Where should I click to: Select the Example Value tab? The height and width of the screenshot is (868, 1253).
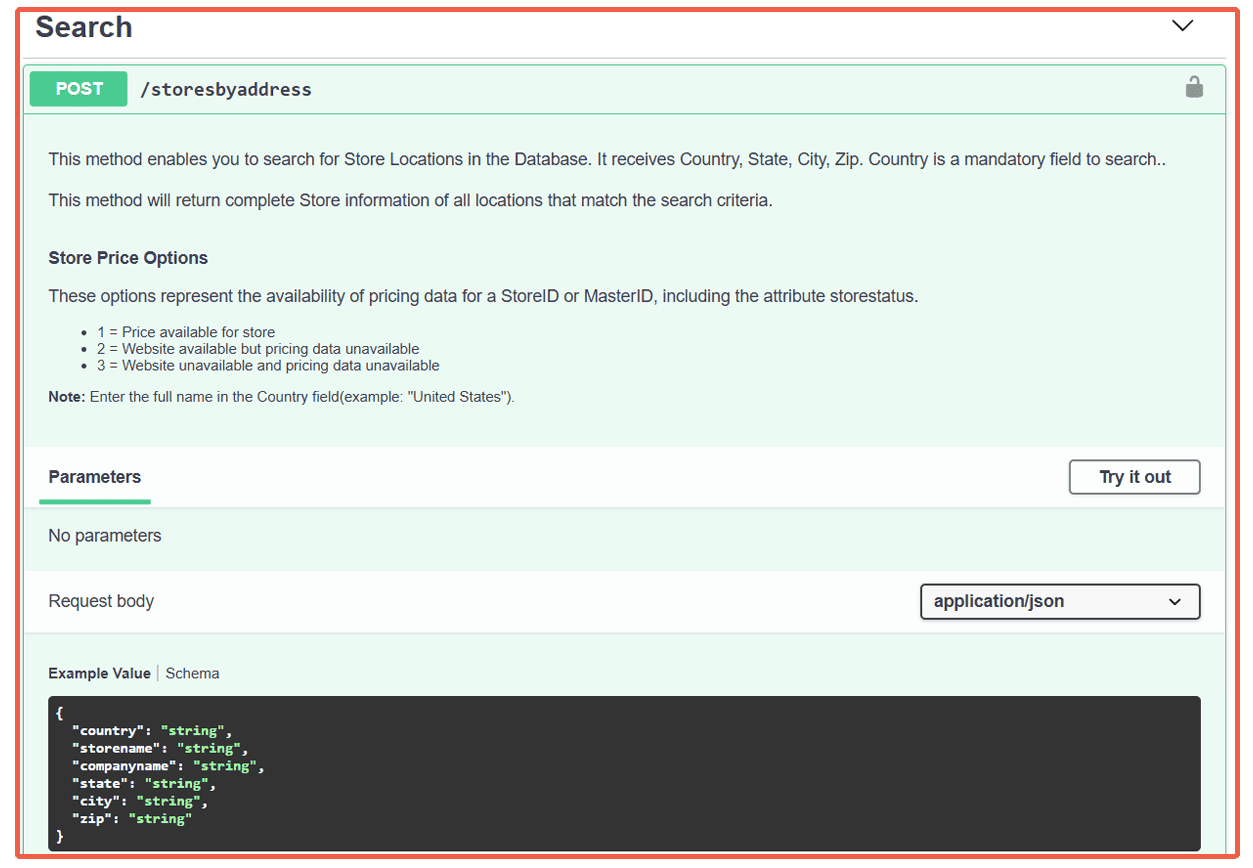[x=99, y=673]
